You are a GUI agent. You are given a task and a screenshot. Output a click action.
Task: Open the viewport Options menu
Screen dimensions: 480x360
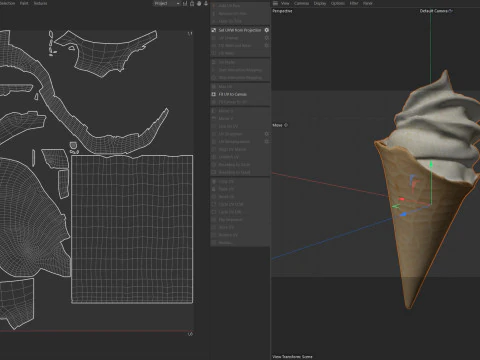pos(338,3)
